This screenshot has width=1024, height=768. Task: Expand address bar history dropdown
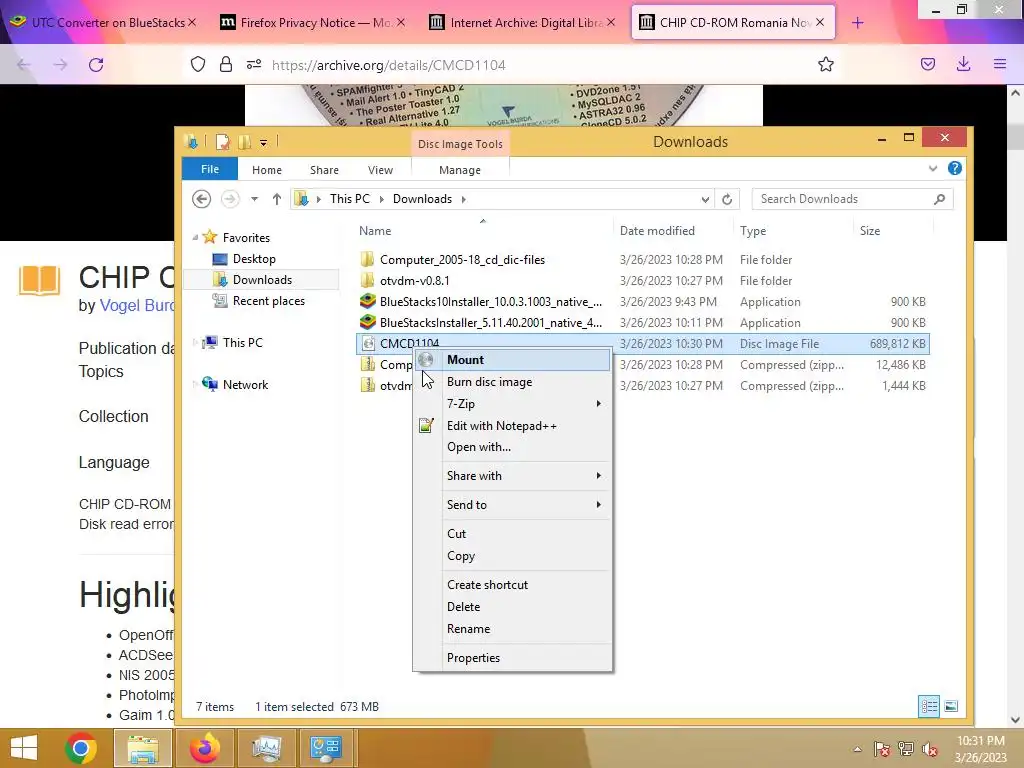705,199
